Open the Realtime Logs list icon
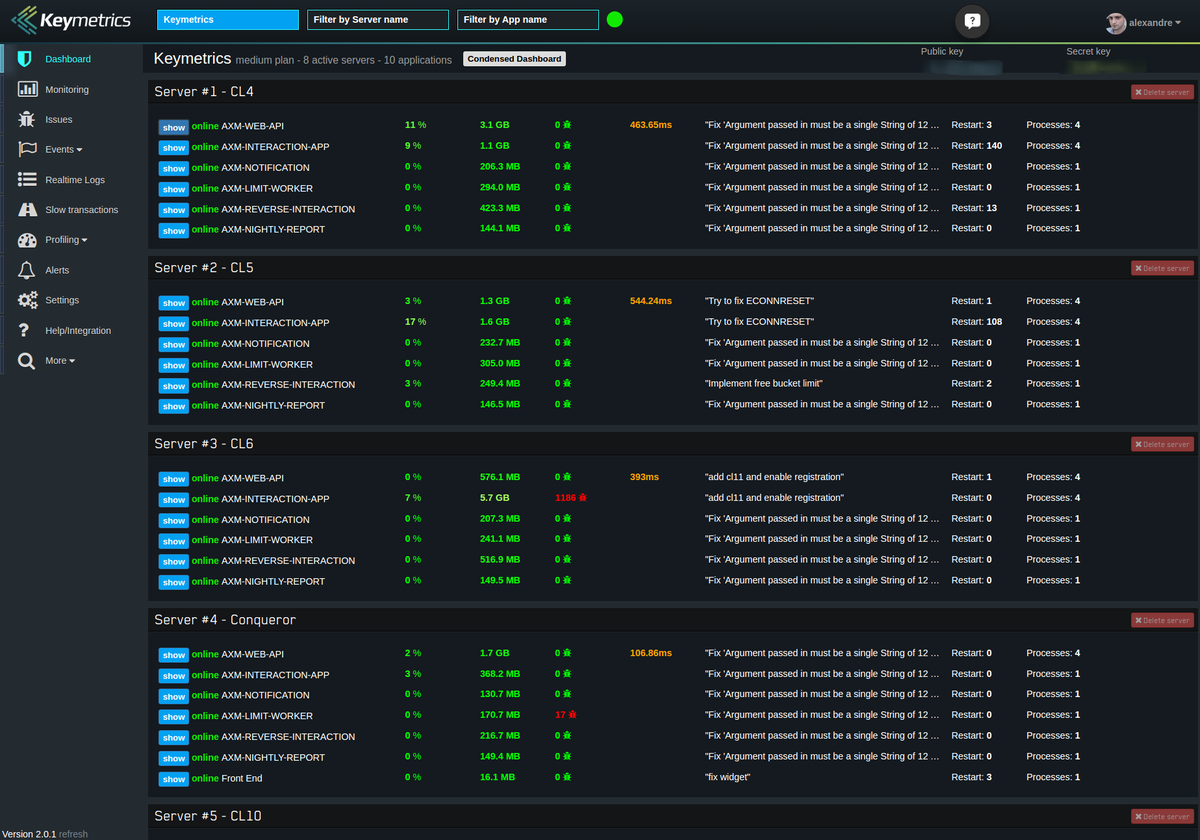This screenshot has height=840, width=1200. click(x=27, y=179)
